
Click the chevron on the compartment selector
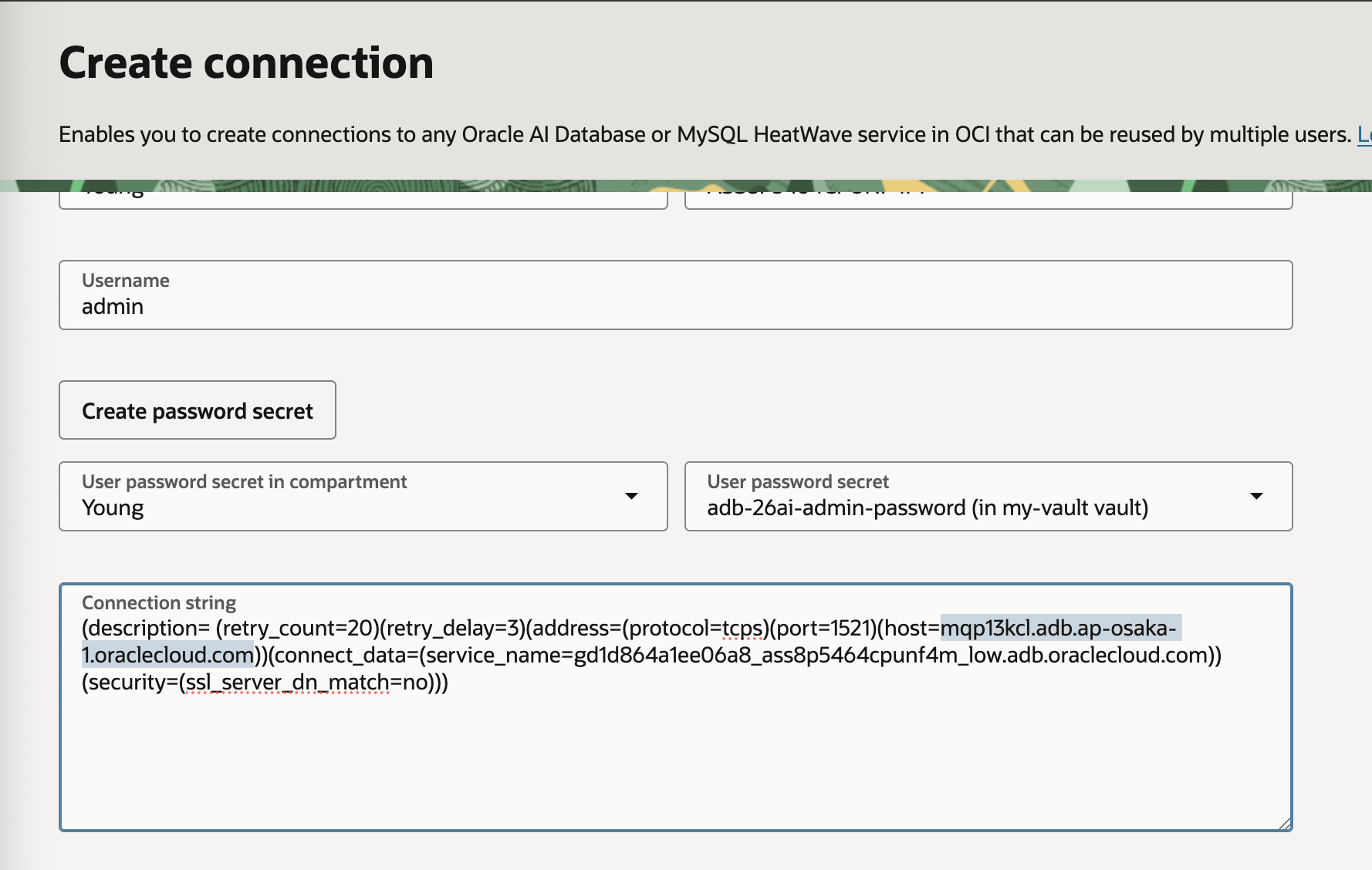(x=633, y=496)
